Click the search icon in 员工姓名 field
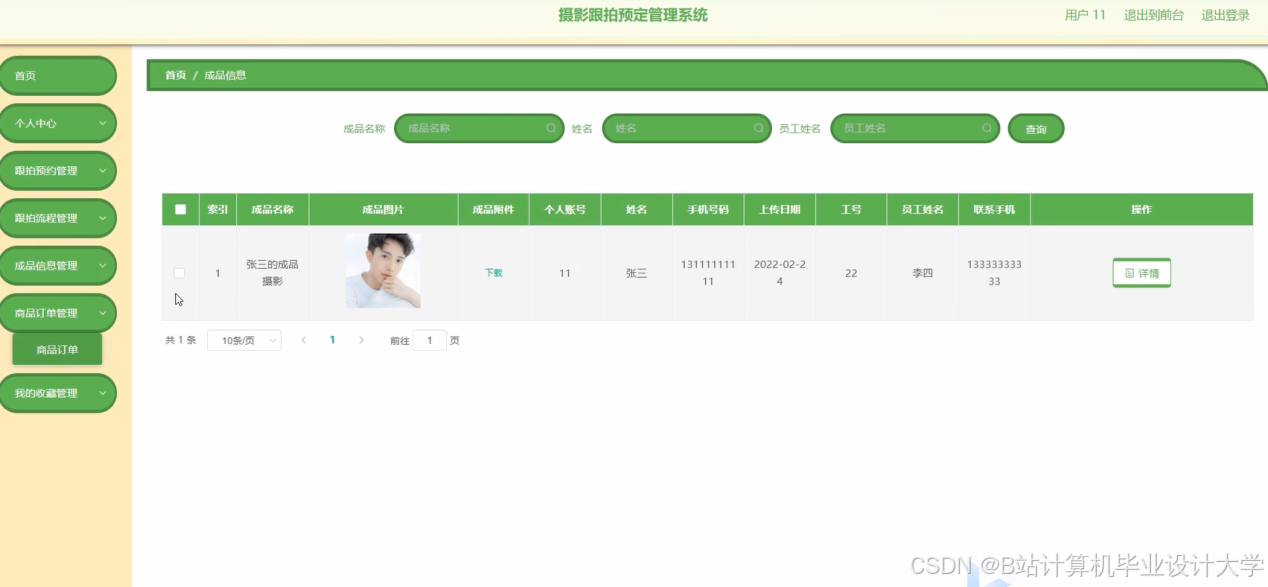Screen dimensions: 1268x587 pos(987,128)
